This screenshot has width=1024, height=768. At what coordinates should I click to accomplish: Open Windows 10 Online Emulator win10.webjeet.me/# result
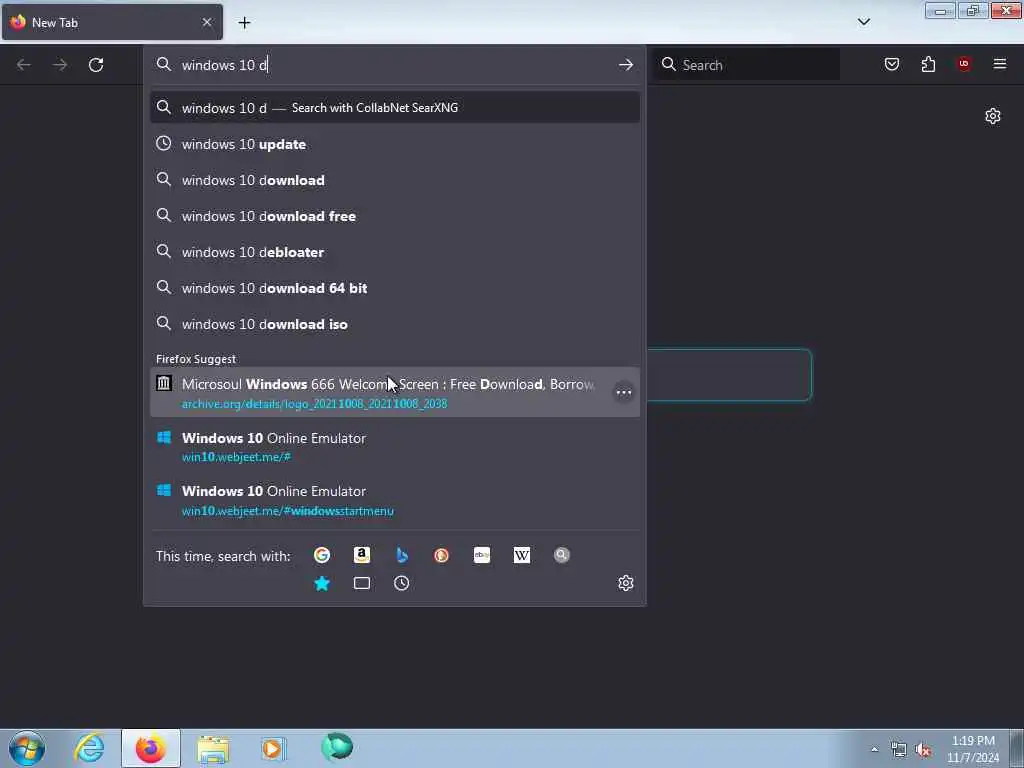coord(395,447)
